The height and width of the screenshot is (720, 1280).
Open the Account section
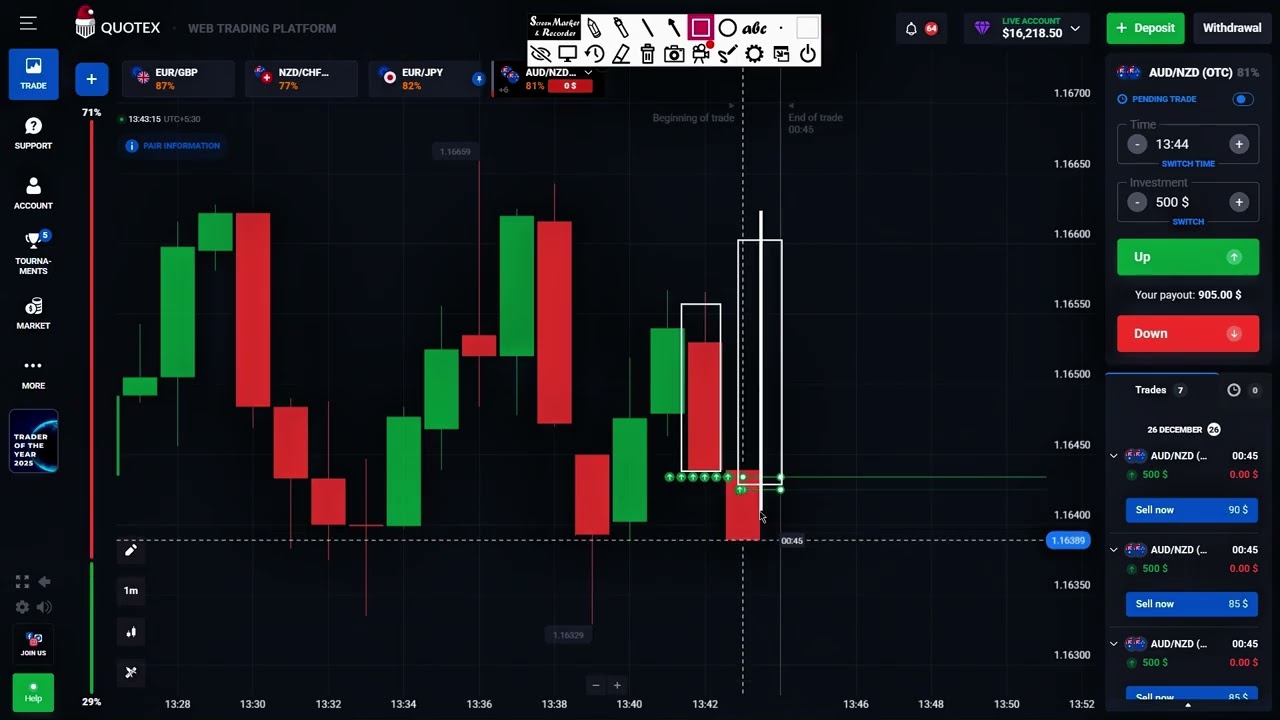(x=33, y=193)
